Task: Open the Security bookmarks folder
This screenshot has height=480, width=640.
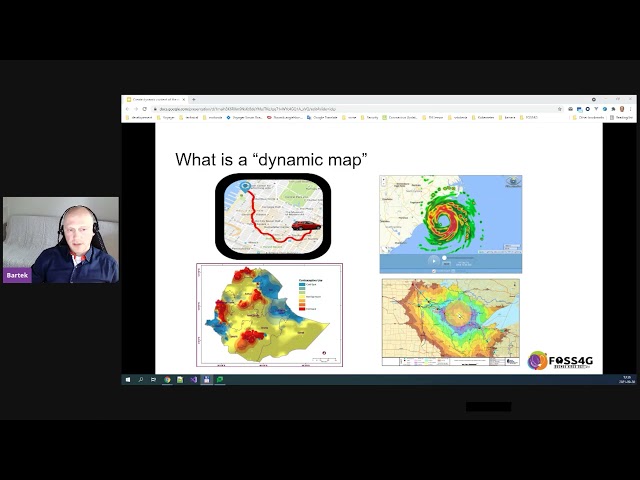Action: click(x=369, y=118)
